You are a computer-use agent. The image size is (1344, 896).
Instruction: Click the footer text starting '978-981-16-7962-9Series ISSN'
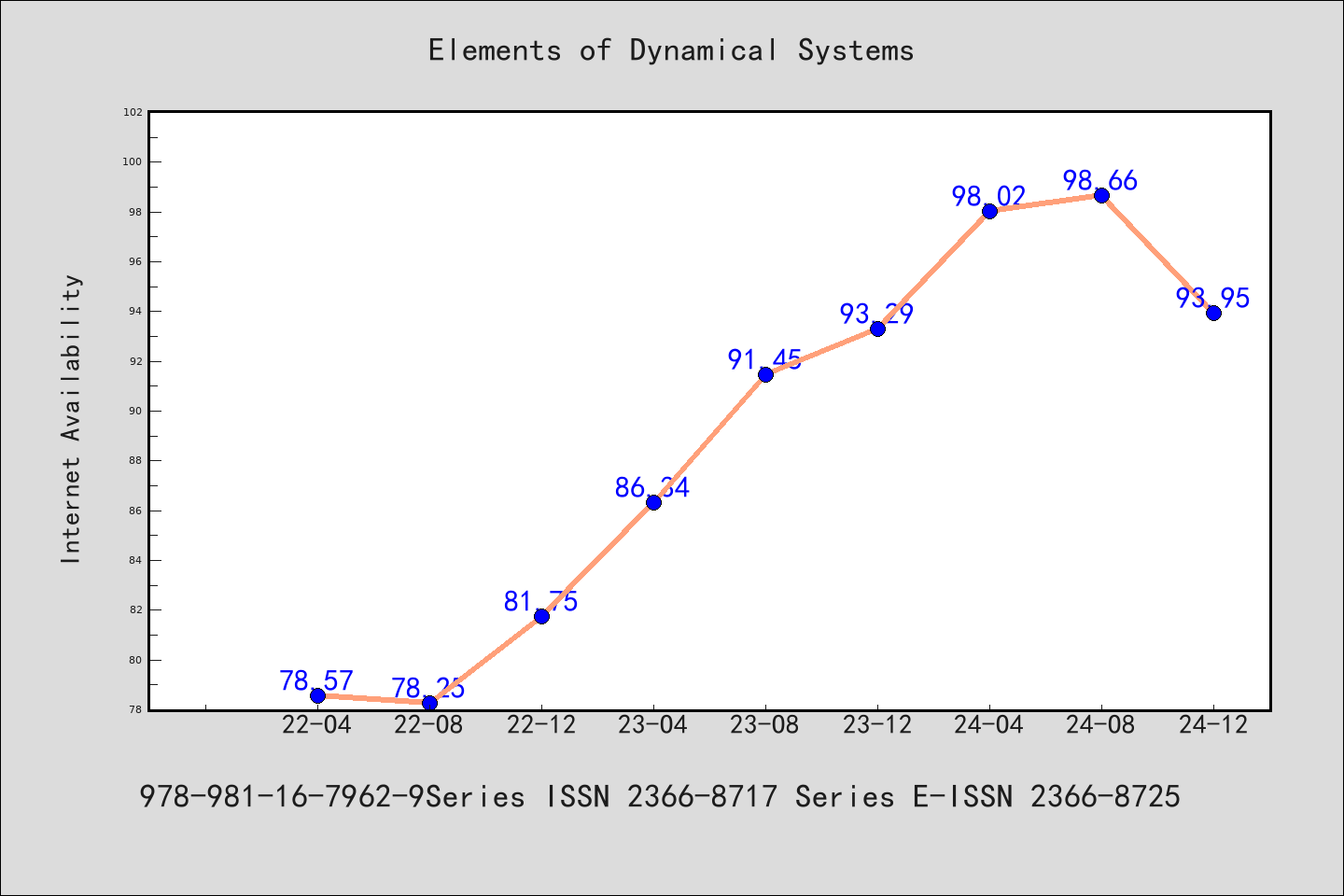[x=660, y=797]
